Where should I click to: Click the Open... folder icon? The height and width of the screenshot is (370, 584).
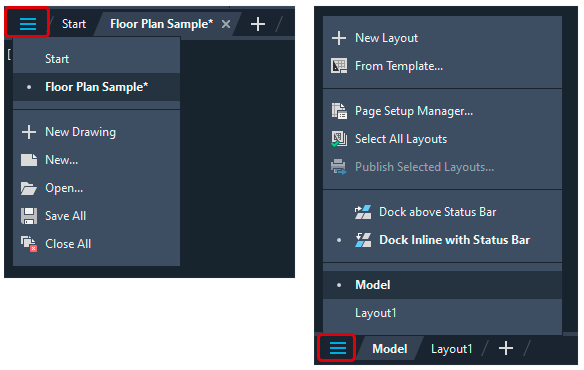pyautogui.click(x=29, y=188)
